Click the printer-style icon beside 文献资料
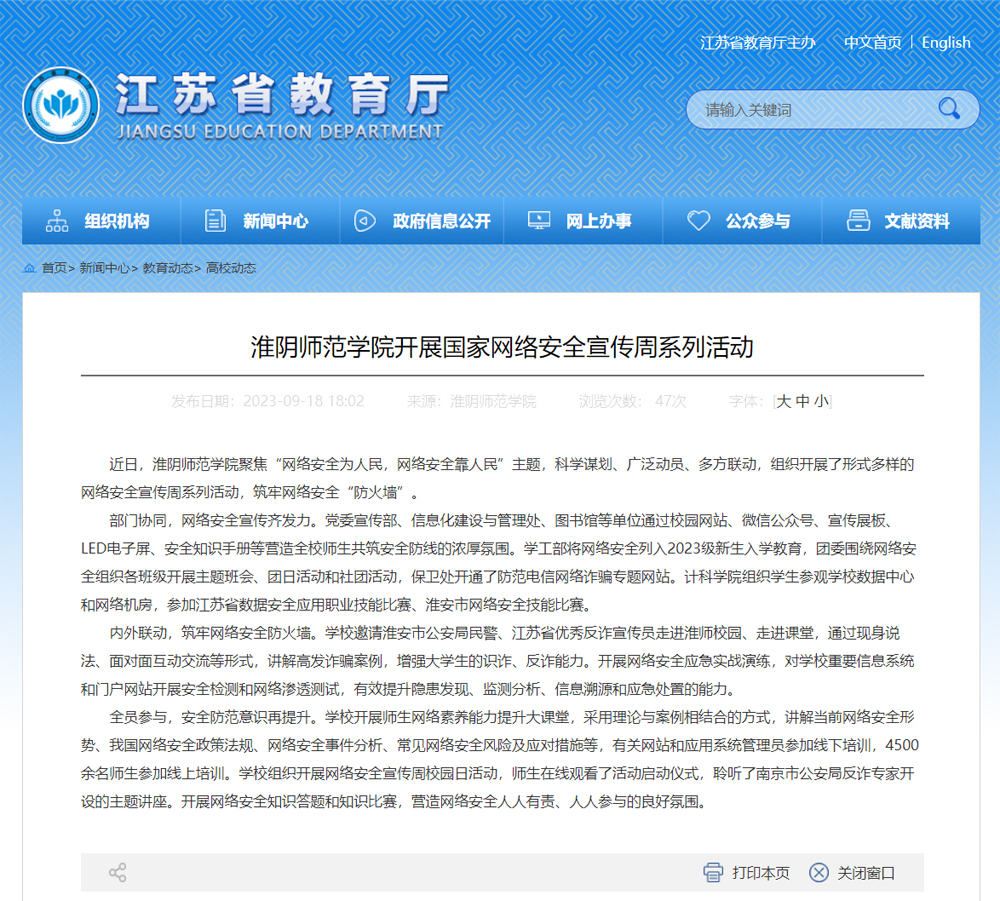1000x901 pixels. pyautogui.click(x=858, y=221)
